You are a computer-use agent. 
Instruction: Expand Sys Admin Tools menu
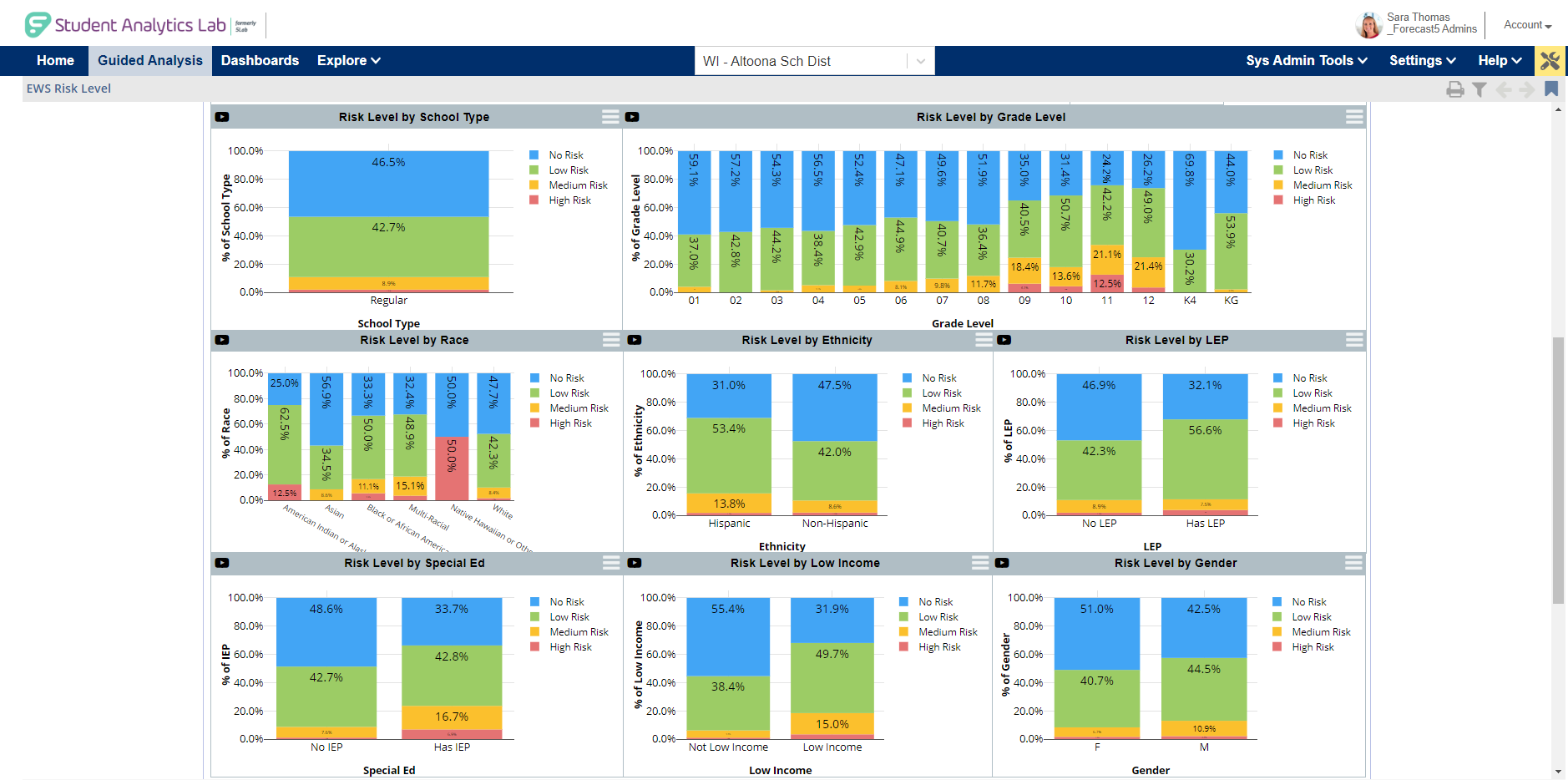tap(1307, 61)
